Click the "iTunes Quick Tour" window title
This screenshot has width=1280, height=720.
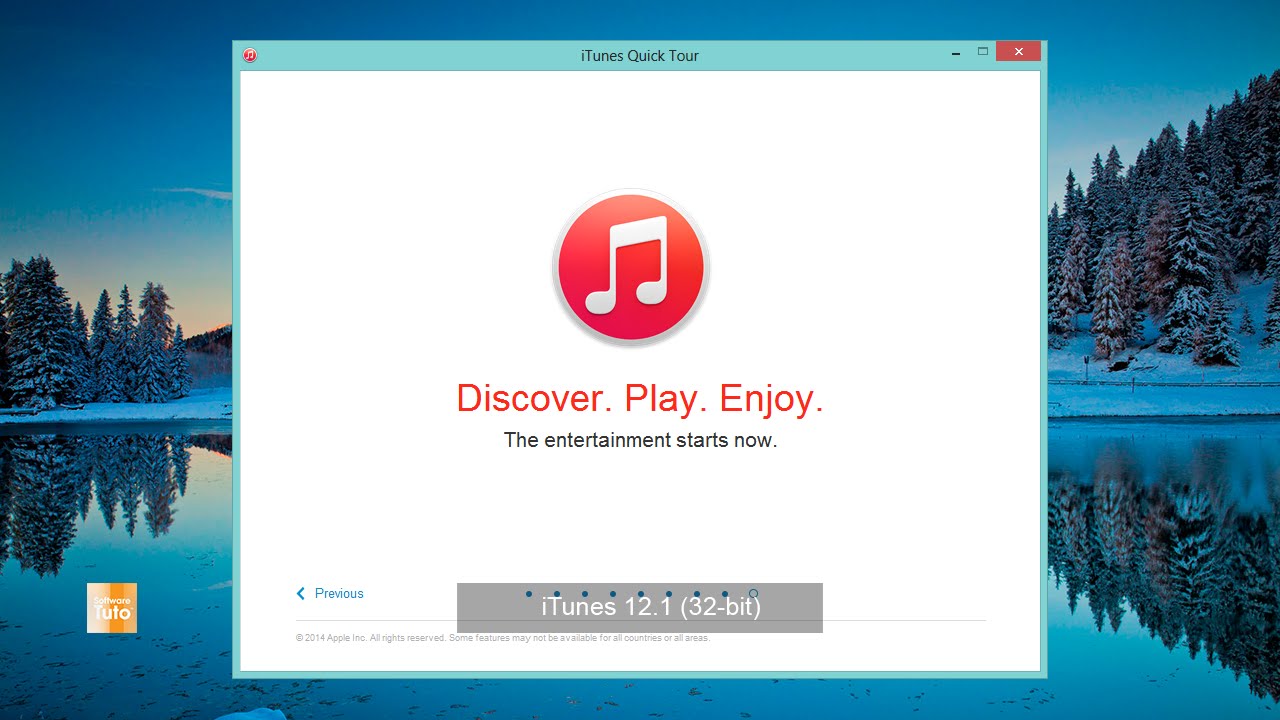tap(640, 56)
